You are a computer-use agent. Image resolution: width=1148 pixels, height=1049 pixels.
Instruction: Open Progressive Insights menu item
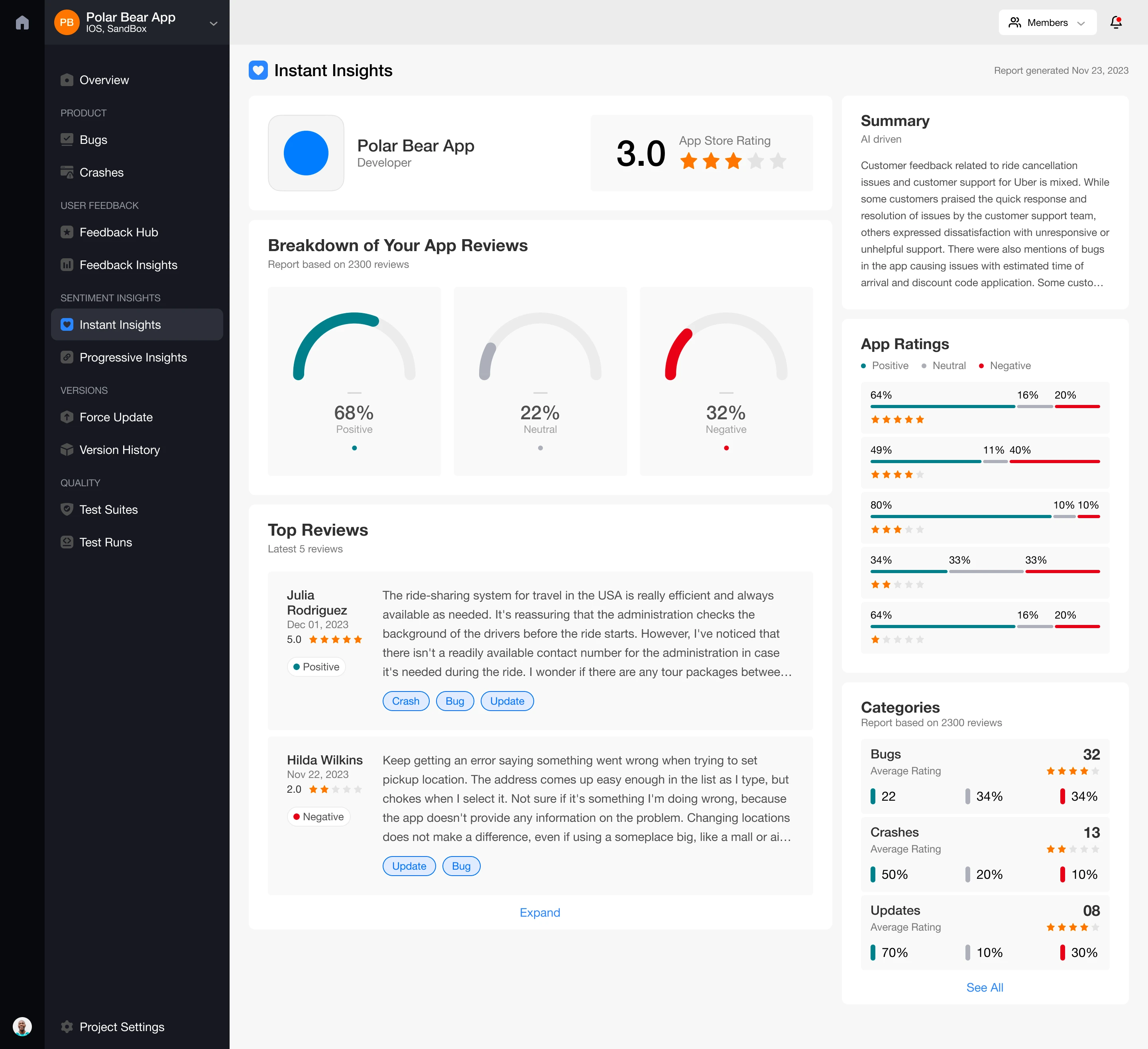tap(133, 358)
